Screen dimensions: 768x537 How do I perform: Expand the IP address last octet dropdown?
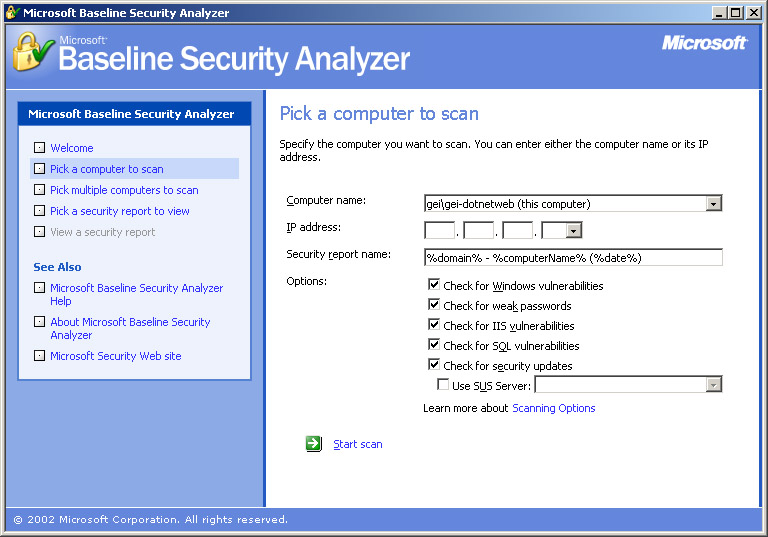point(574,231)
